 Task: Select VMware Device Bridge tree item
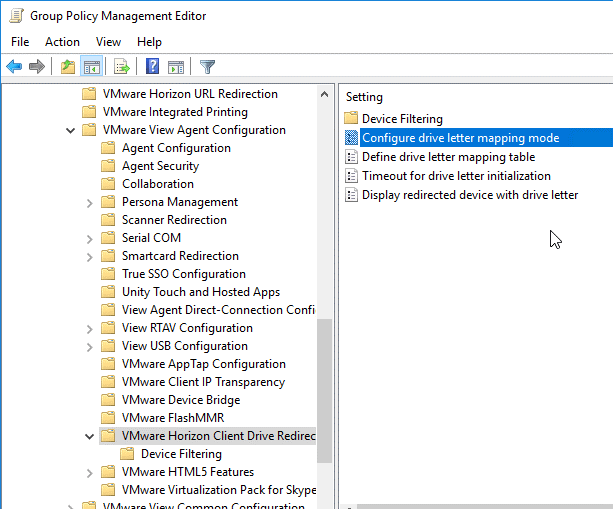[x=181, y=400]
